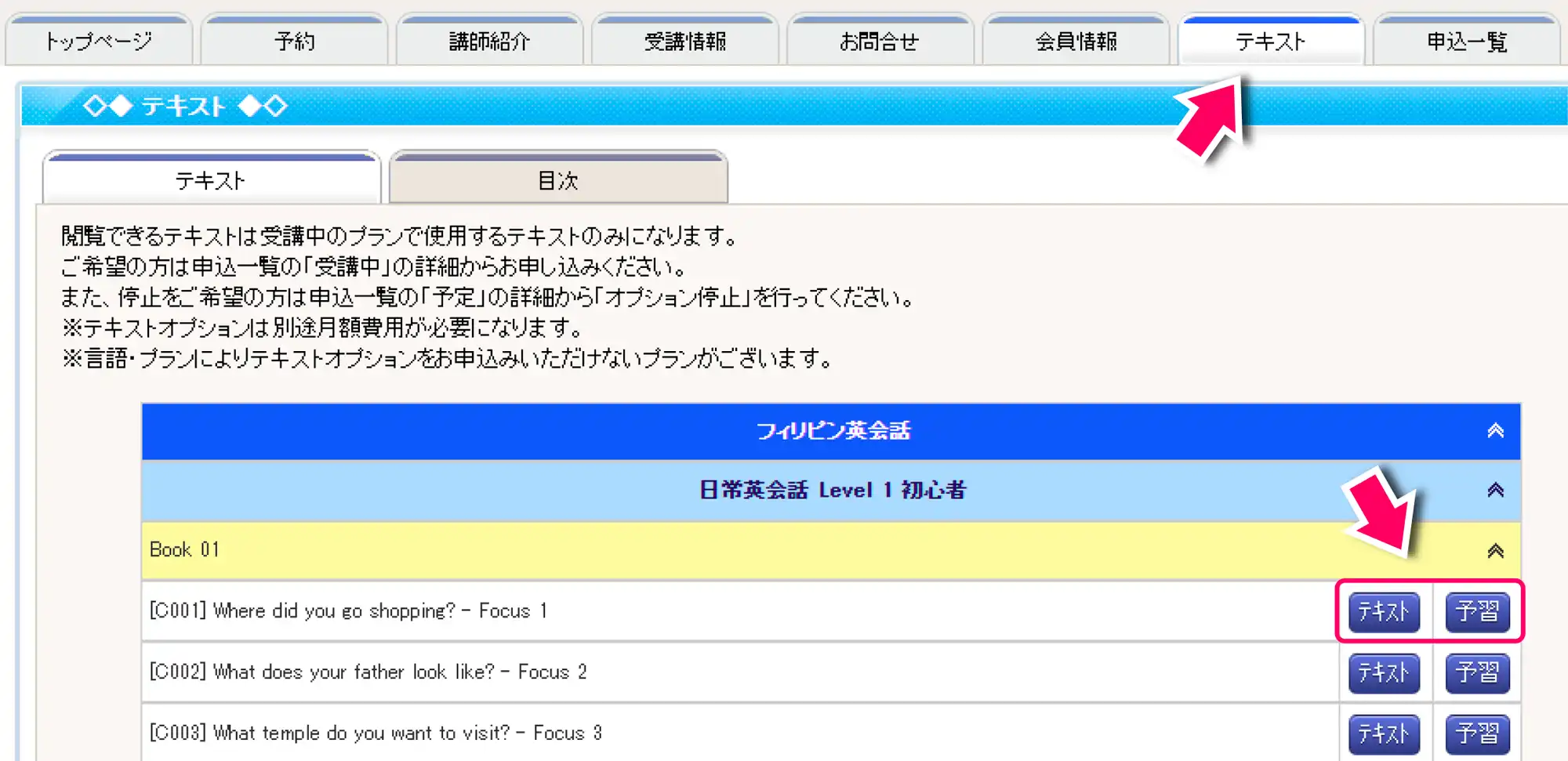This screenshot has width=1568, height=761.
Task: Open the お問合せ tab
Action: click(880, 42)
